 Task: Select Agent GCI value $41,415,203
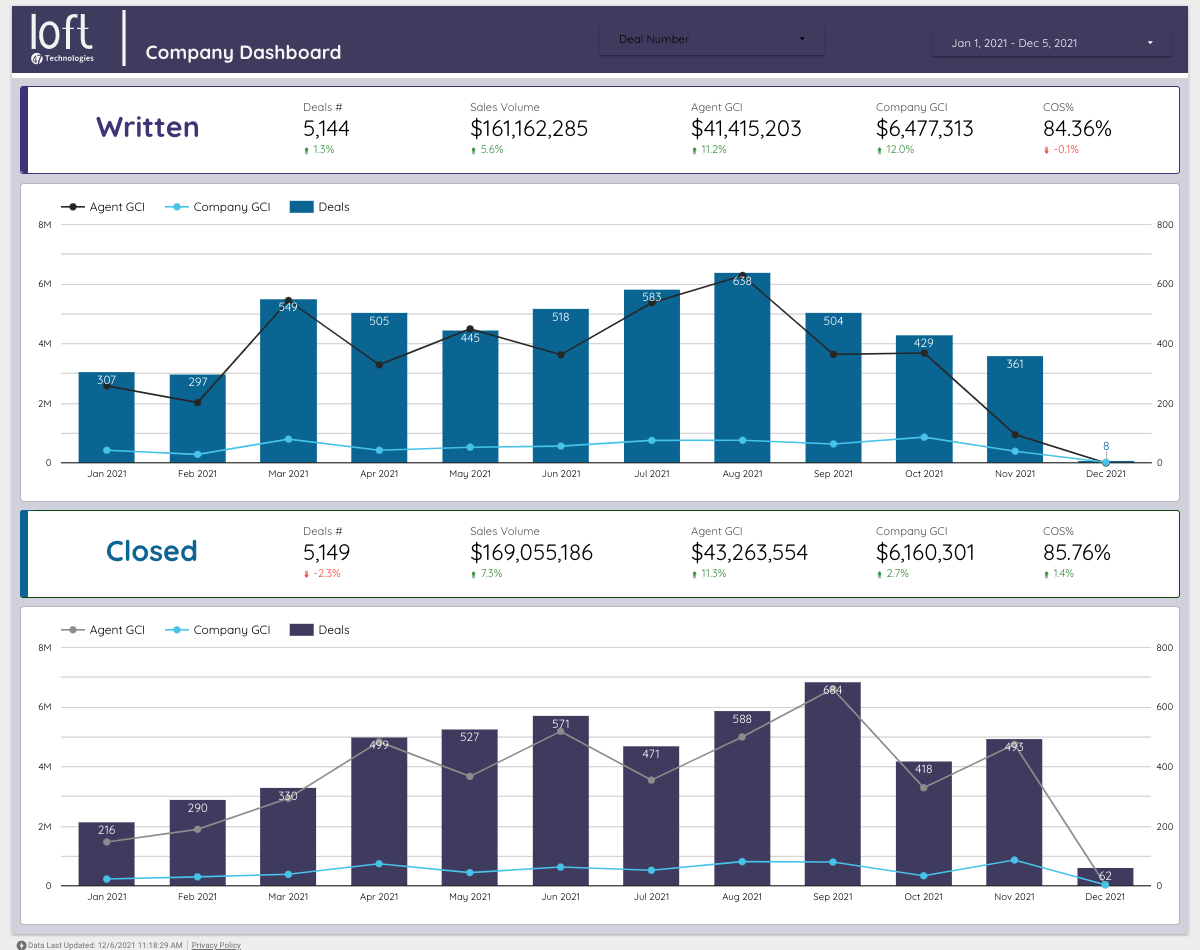tap(746, 128)
